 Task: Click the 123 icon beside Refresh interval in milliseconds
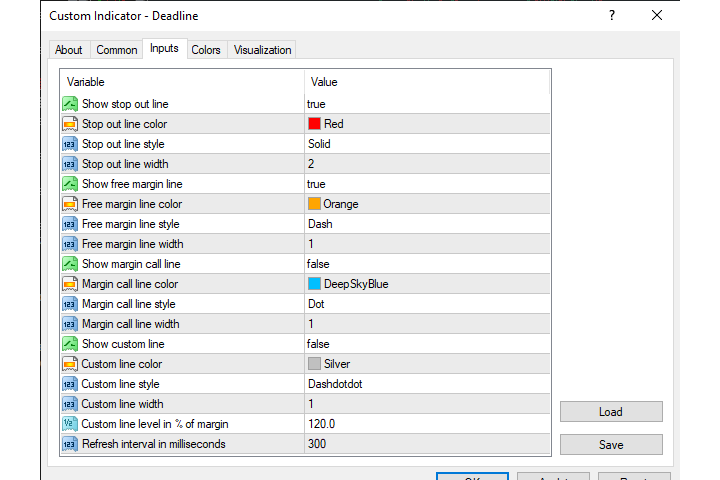(x=70, y=444)
